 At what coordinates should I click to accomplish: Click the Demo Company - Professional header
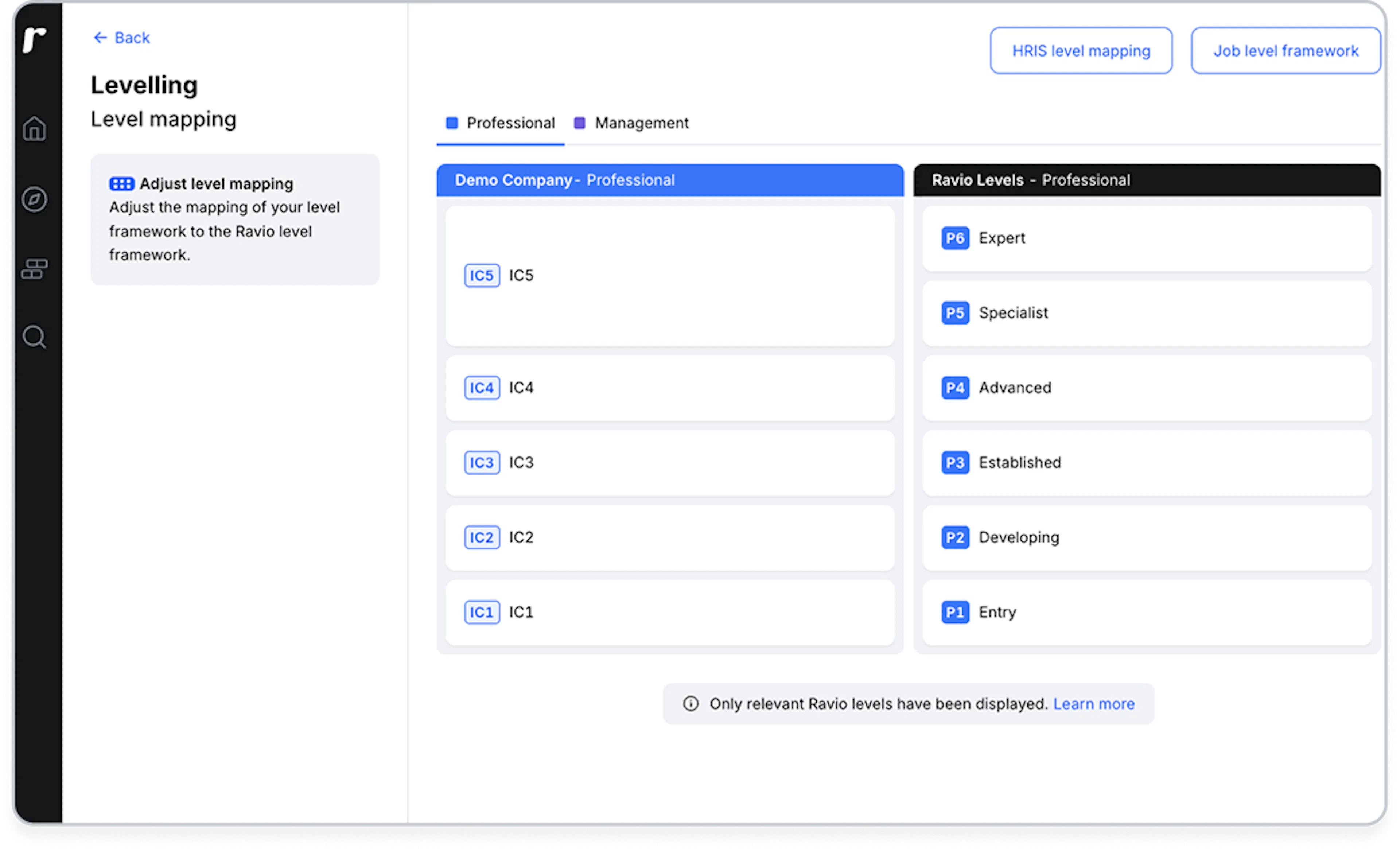pos(670,180)
